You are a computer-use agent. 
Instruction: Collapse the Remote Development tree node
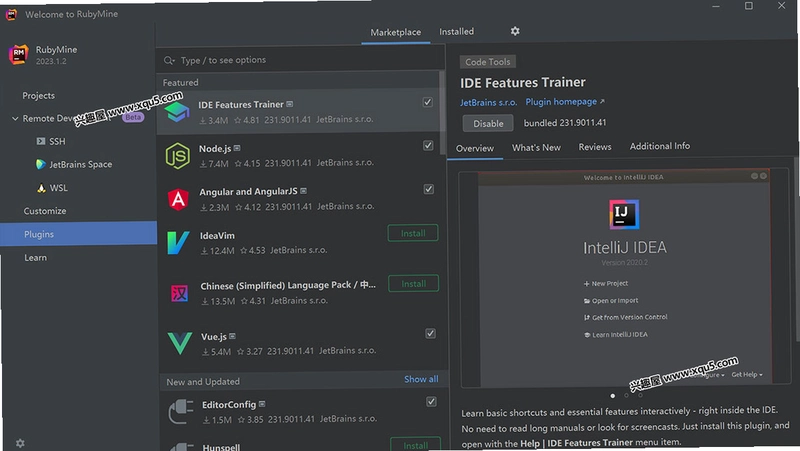(15, 118)
